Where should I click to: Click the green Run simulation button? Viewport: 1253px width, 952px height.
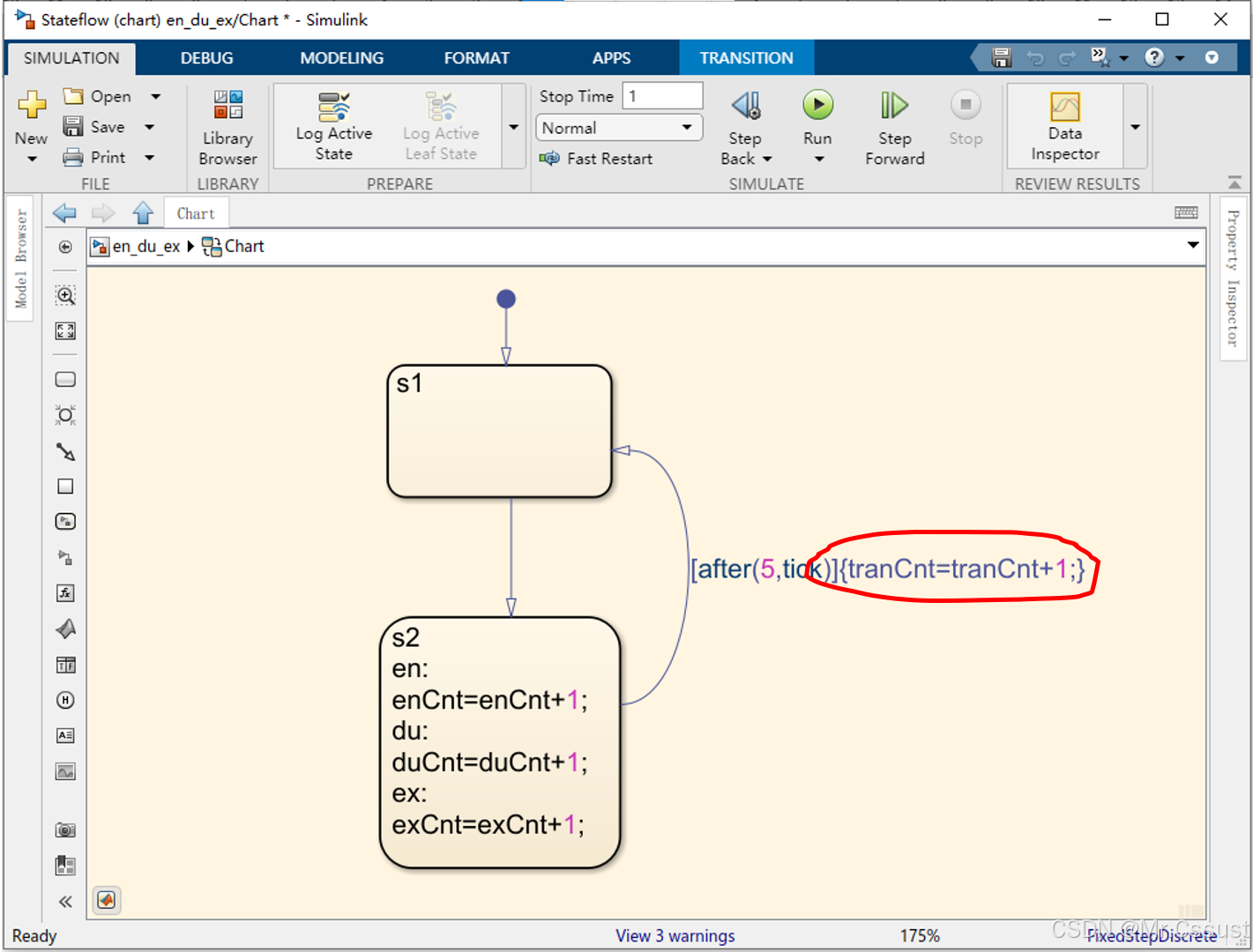(817, 106)
